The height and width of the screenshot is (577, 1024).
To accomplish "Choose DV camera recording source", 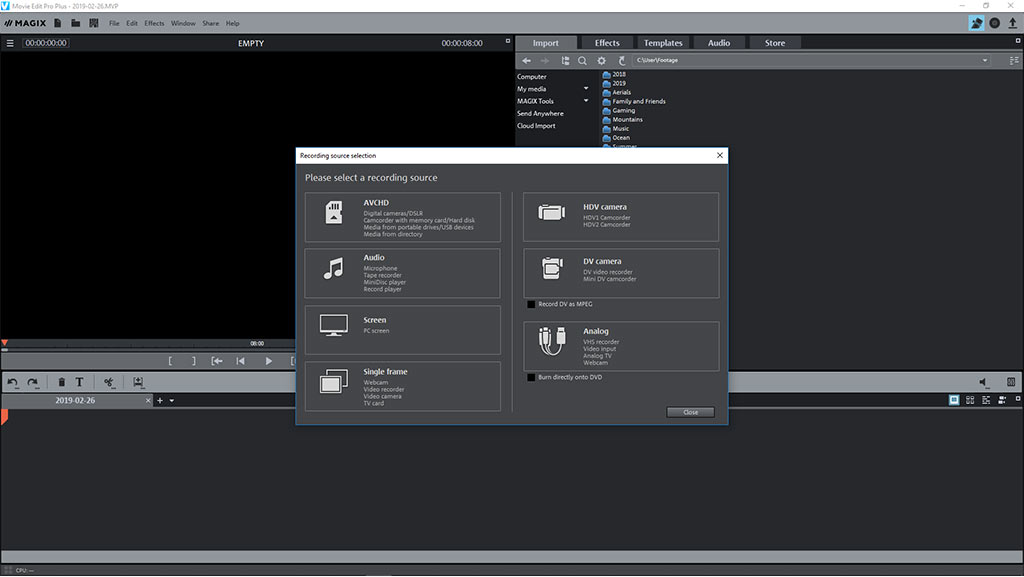I will point(621,273).
